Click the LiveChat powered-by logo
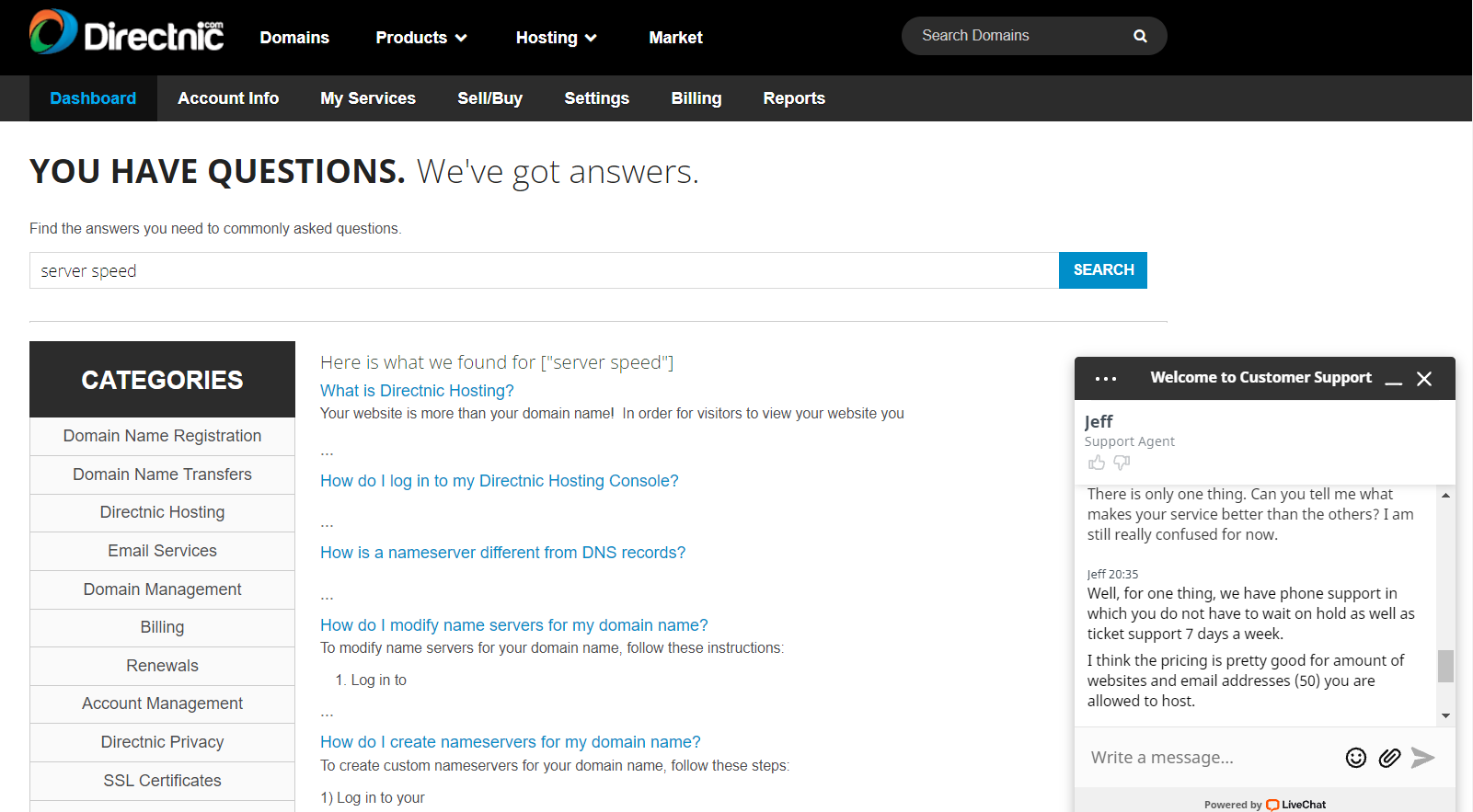The image size is (1473, 812). click(1296, 805)
